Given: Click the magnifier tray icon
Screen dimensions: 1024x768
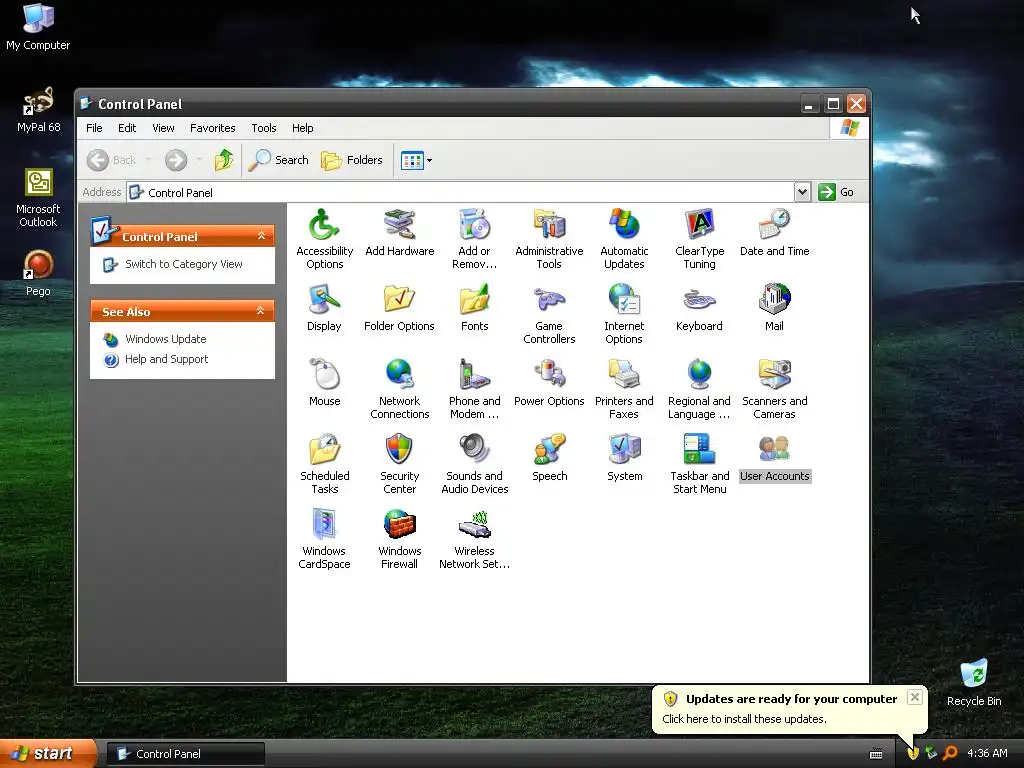Looking at the screenshot, I should pyautogui.click(x=950, y=754).
